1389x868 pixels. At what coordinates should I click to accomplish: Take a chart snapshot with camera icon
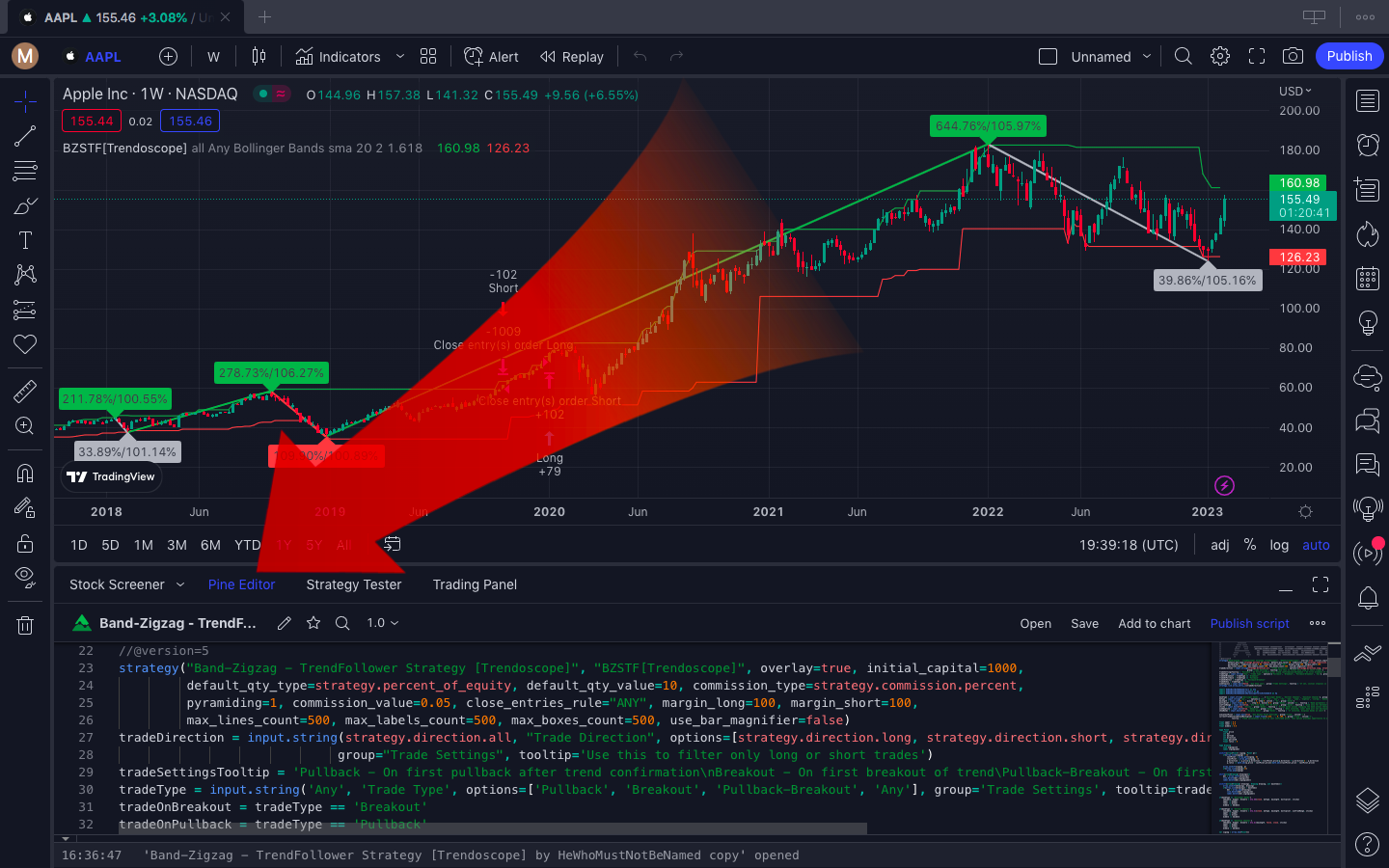coord(1293,56)
